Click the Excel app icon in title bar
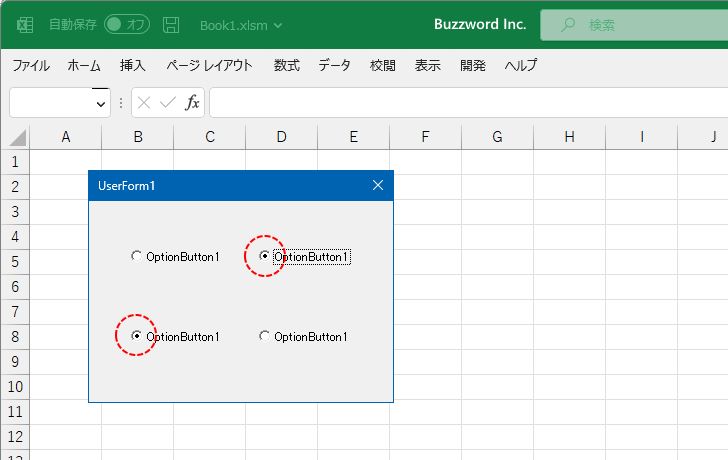Image resolution: width=728 pixels, height=460 pixels. pyautogui.click(x=25, y=25)
